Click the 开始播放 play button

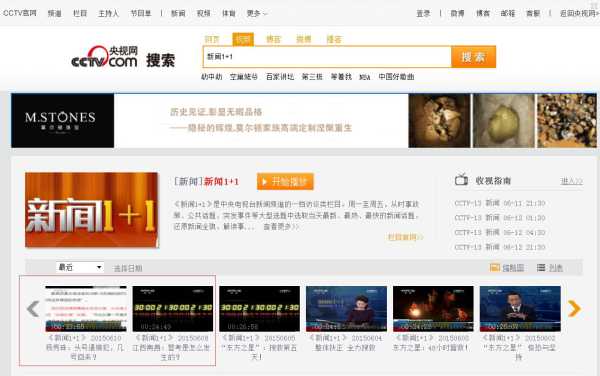coord(285,182)
